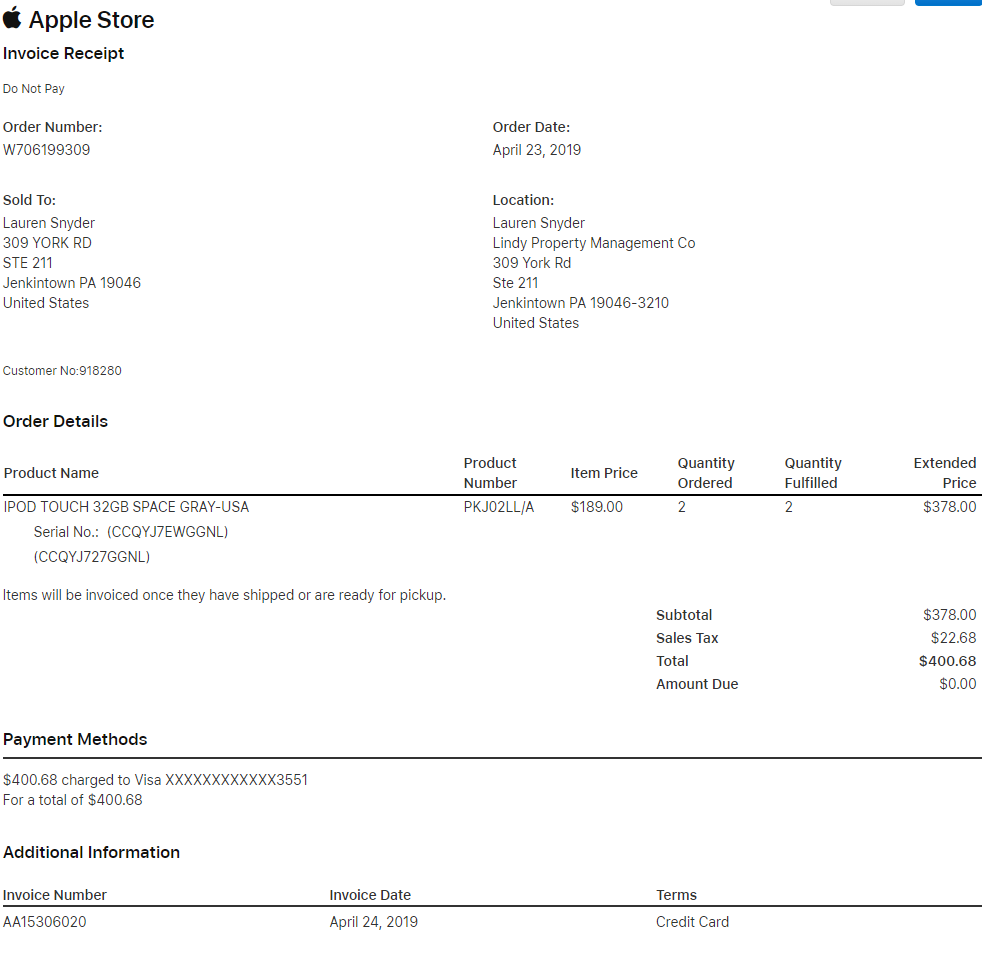Click the Sales Tax amount $22.68

pos(953,638)
